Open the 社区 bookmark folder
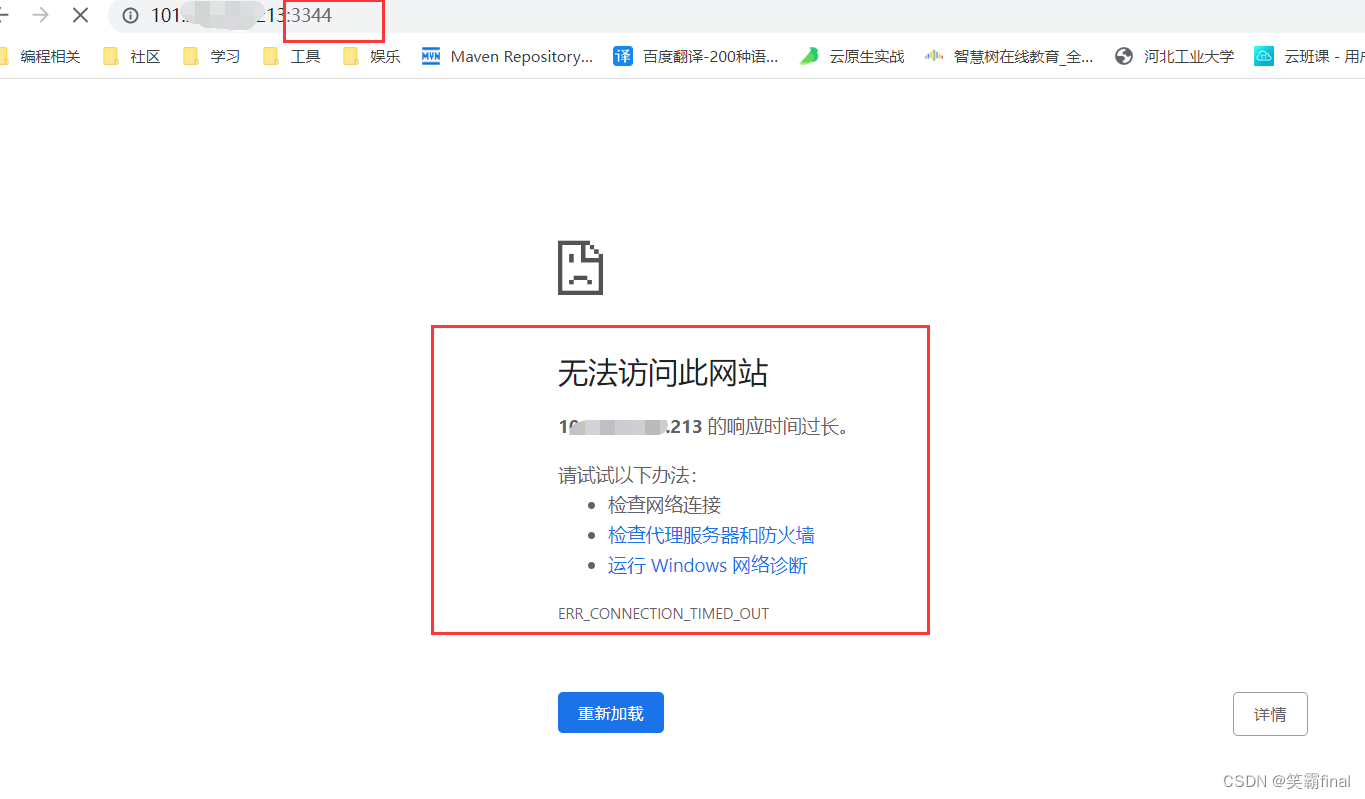Viewport: 1365px width, 799px height. click(x=132, y=56)
